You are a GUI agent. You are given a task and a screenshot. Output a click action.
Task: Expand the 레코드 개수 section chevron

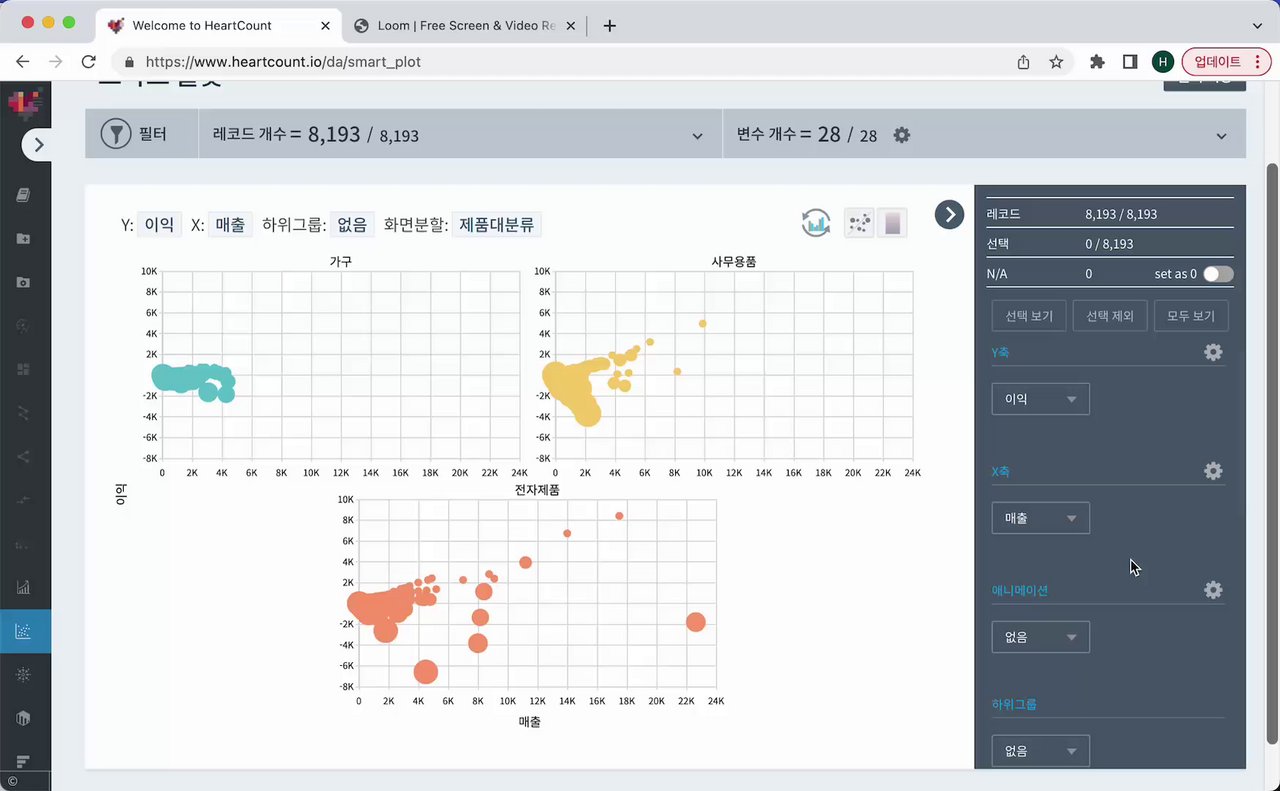pos(698,136)
